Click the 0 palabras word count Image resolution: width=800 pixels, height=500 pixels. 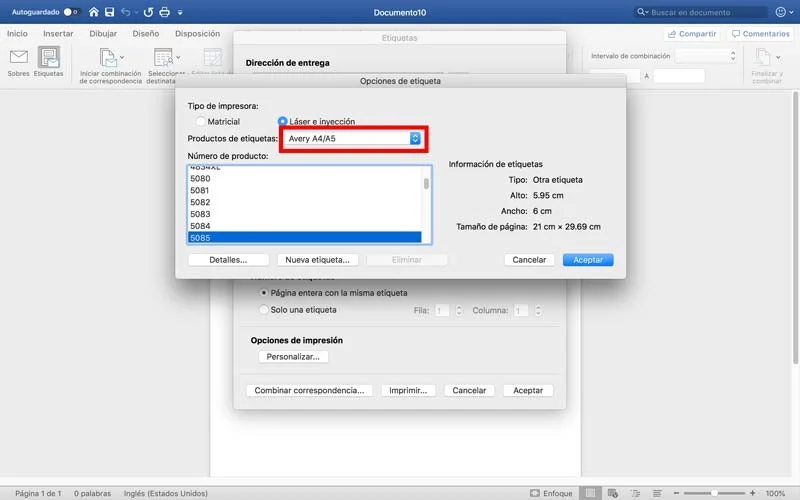(x=92, y=493)
